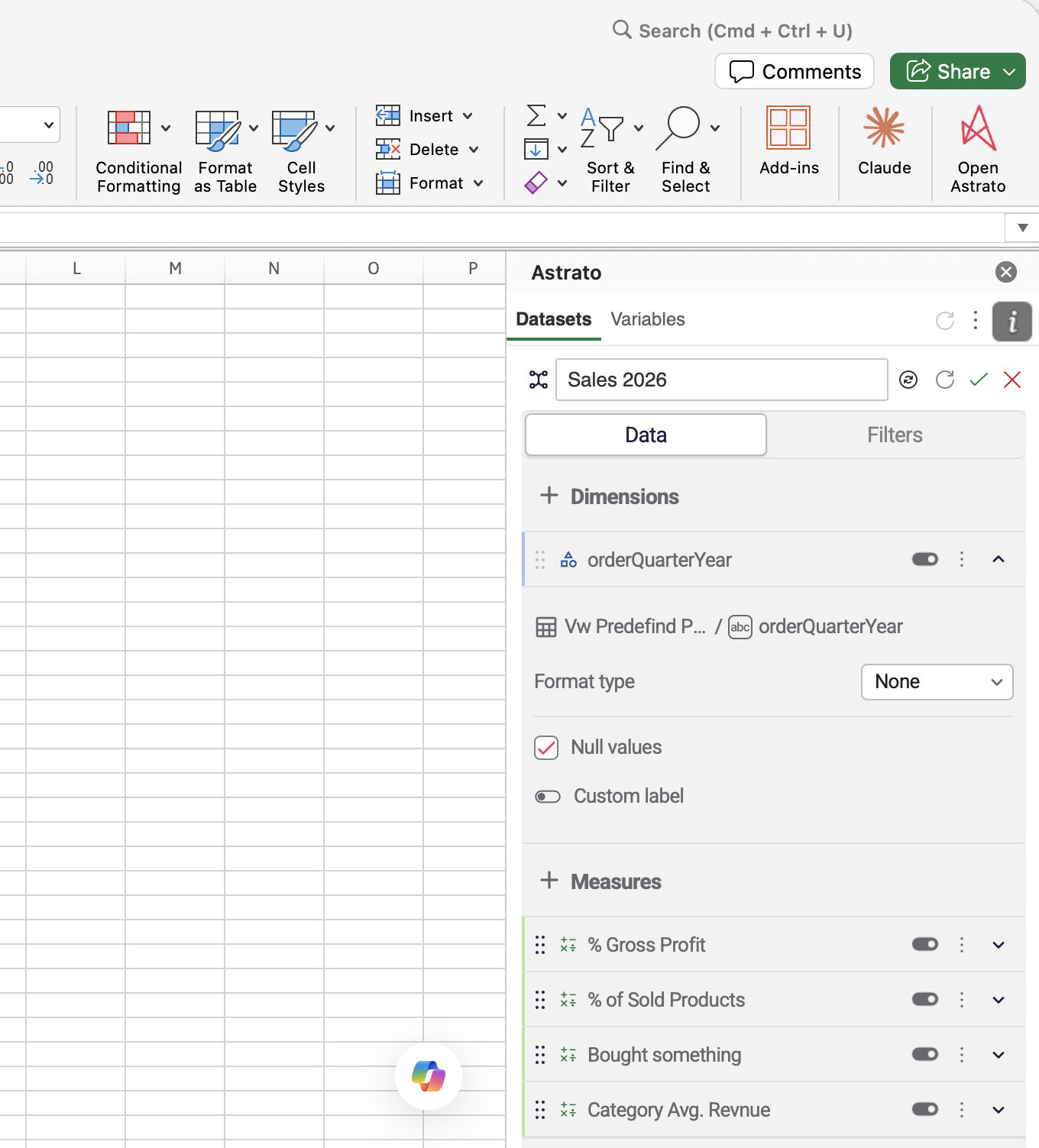Confirm dataset with green checkmark
1039x1148 pixels.
(x=979, y=380)
